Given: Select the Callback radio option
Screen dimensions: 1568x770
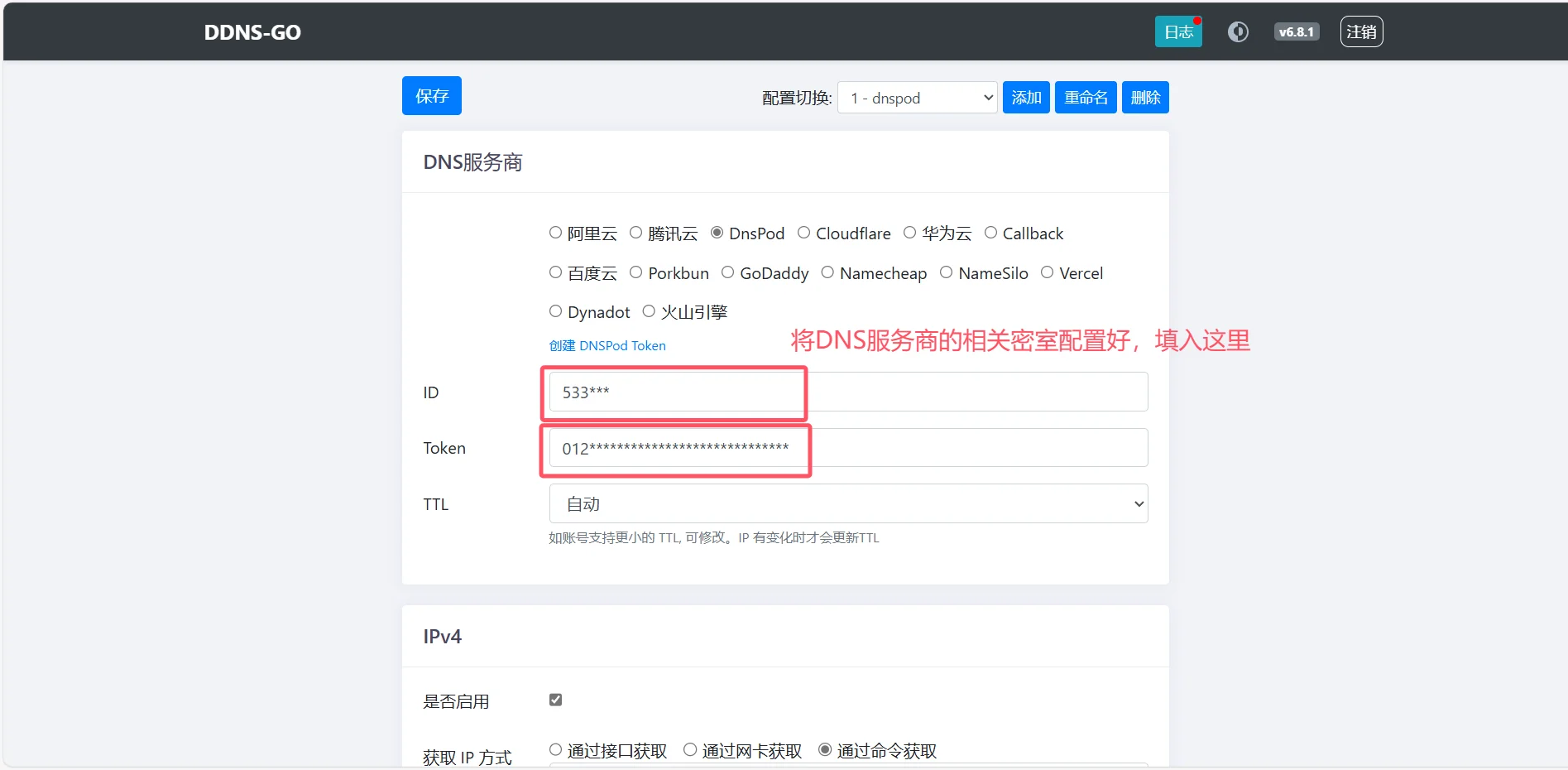Looking at the screenshot, I should tap(990, 233).
